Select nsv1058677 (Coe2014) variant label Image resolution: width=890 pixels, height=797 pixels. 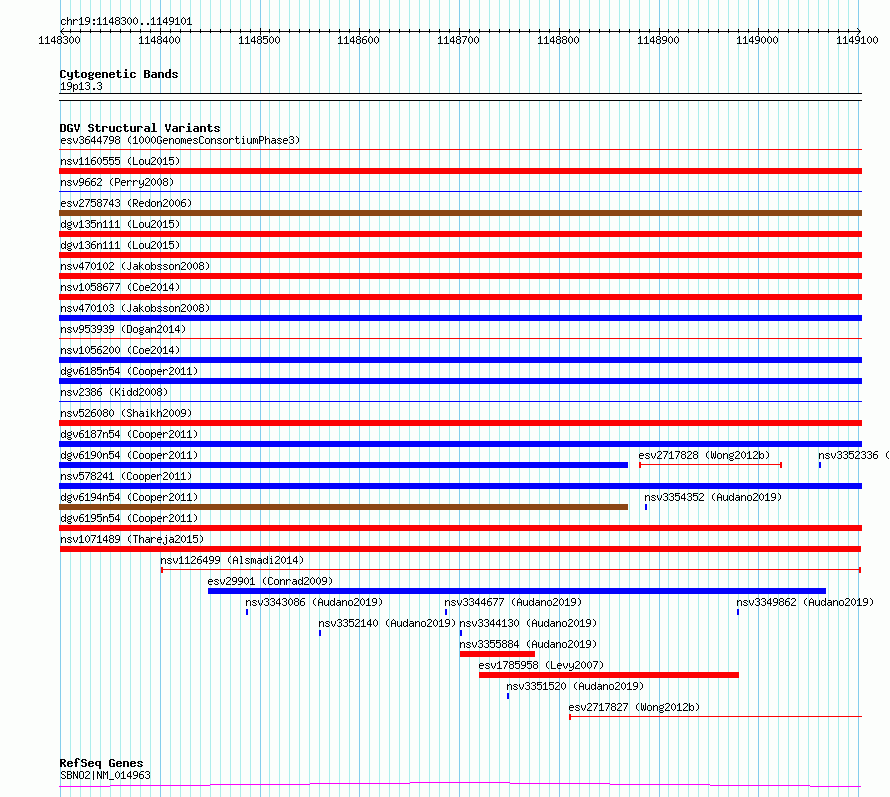(x=120, y=287)
